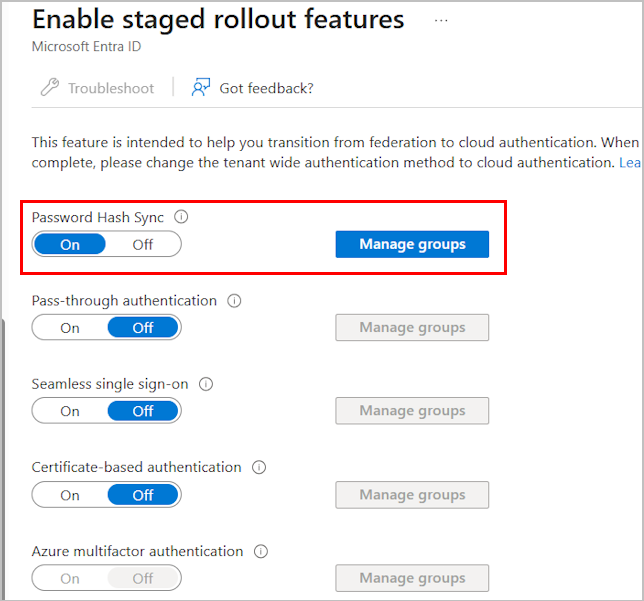Select Off for Pass-through authentication
Viewport: 644px width, 601px height.
[143, 328]
